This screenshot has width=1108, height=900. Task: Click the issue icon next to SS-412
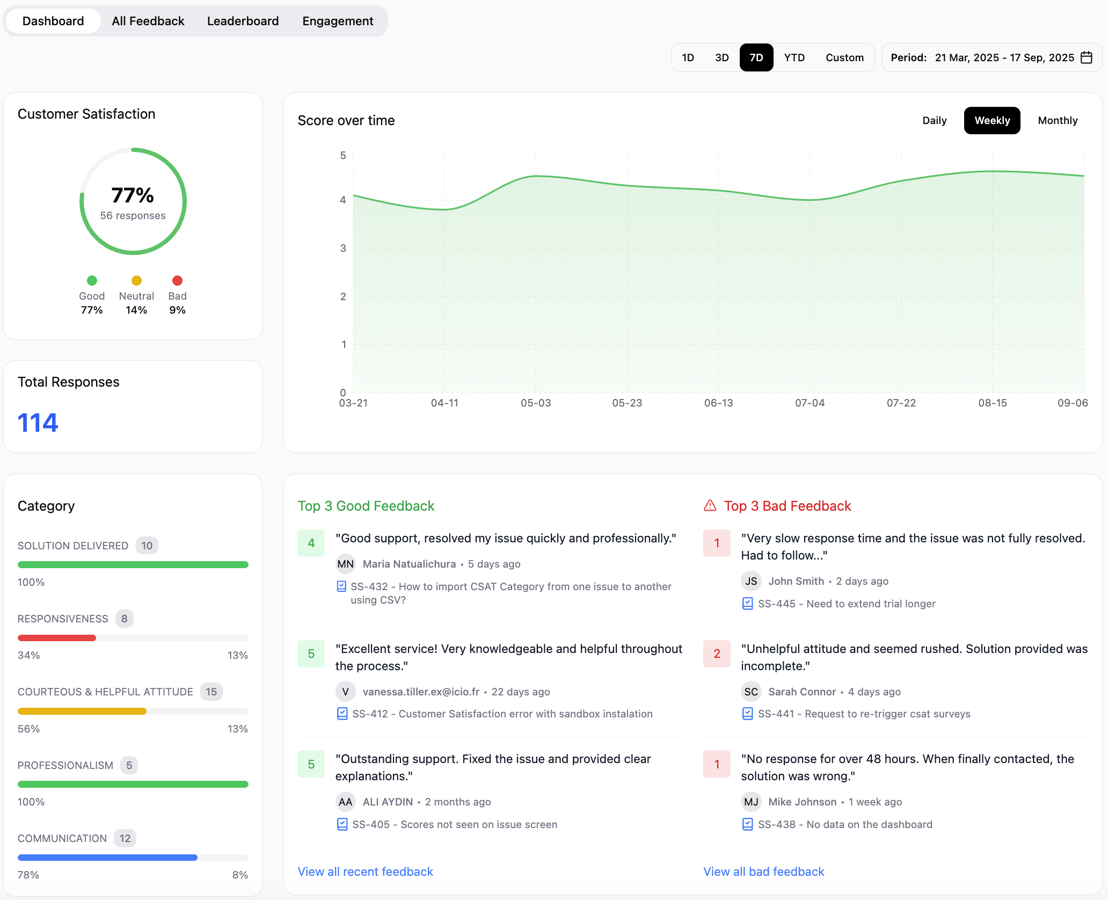click(342, 714)
